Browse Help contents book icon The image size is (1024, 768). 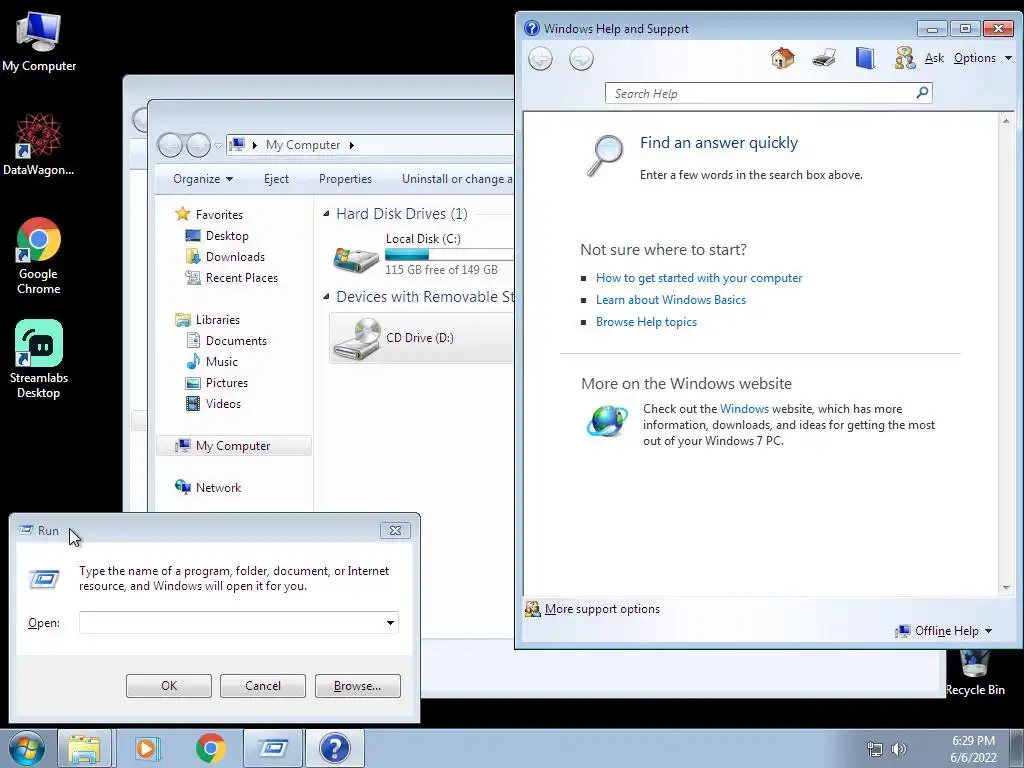(865, 59)
